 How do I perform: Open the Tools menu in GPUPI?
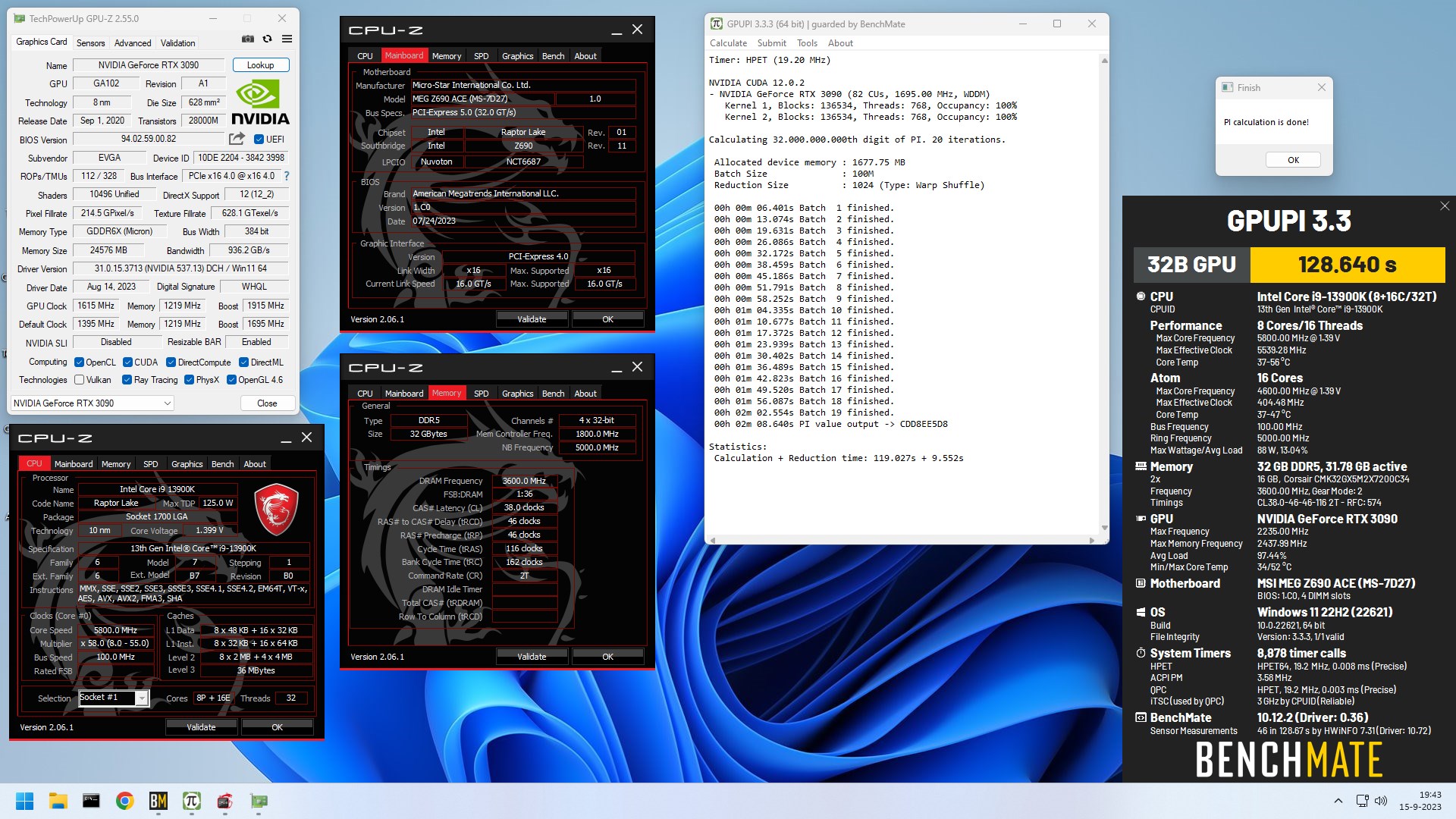click(807, 43)
